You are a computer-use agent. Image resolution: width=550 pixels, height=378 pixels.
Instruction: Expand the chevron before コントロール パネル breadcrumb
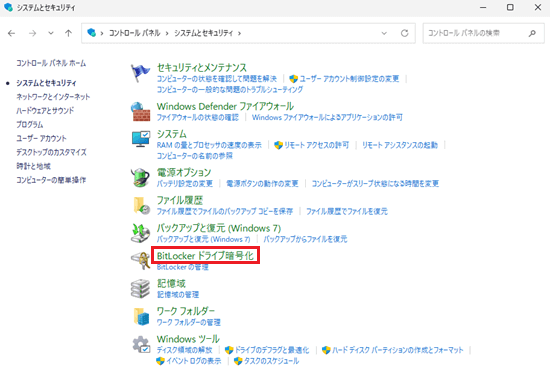coord(102,33)
